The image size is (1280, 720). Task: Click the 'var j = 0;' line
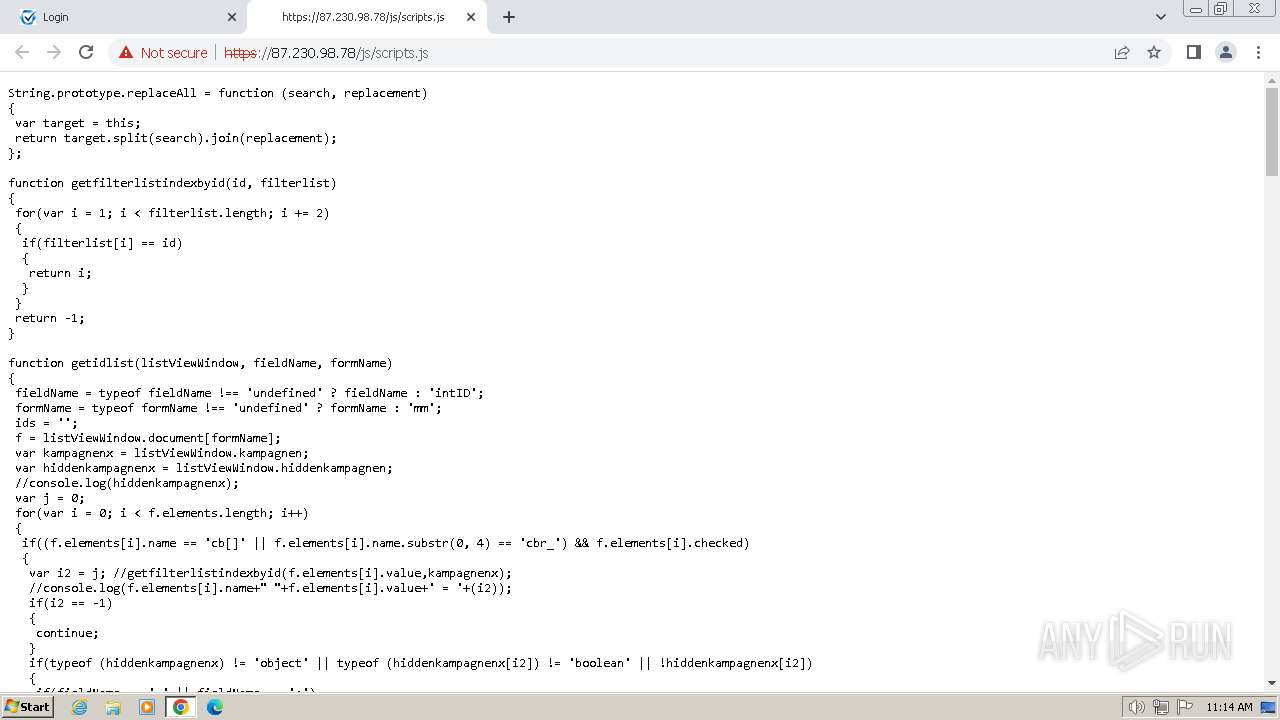click(50, 498)
